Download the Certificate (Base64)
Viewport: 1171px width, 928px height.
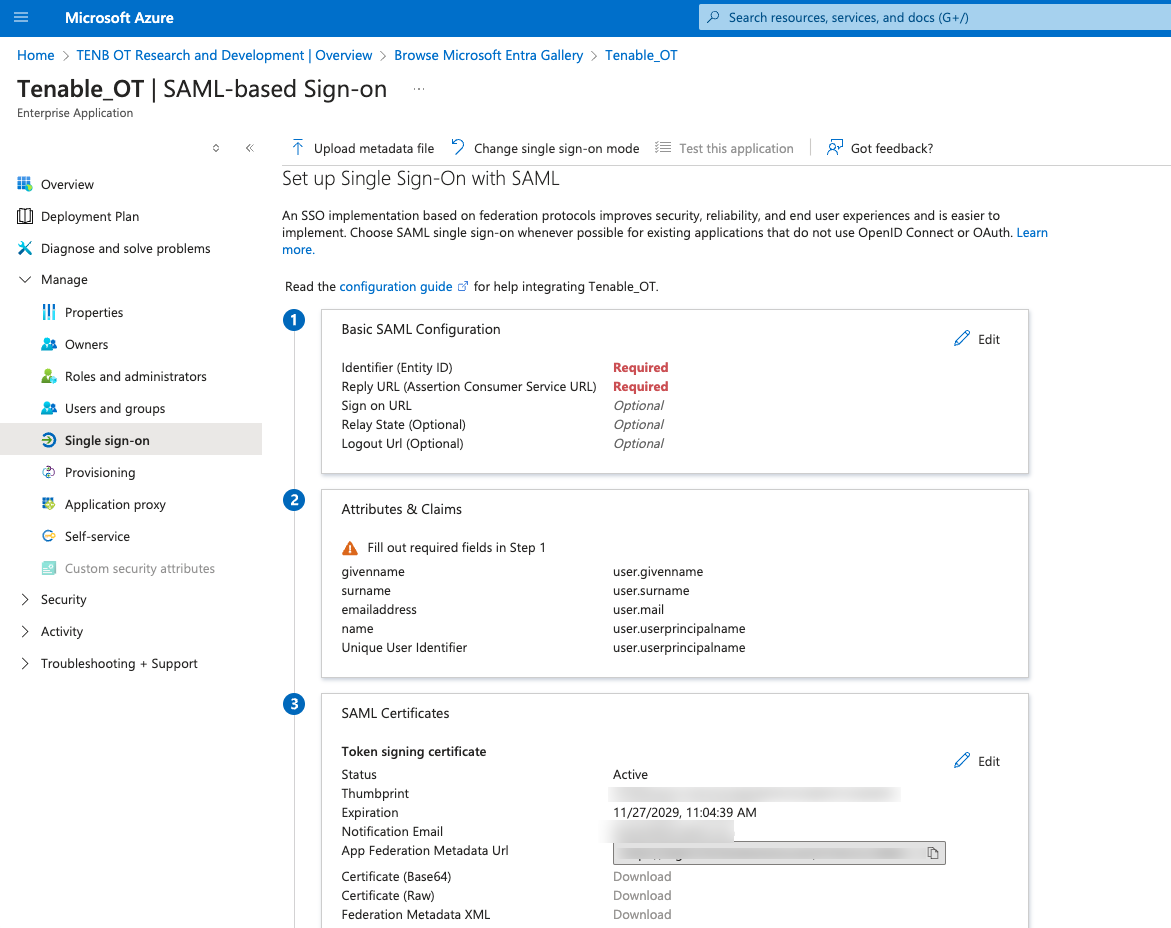(x=642, y=877)
